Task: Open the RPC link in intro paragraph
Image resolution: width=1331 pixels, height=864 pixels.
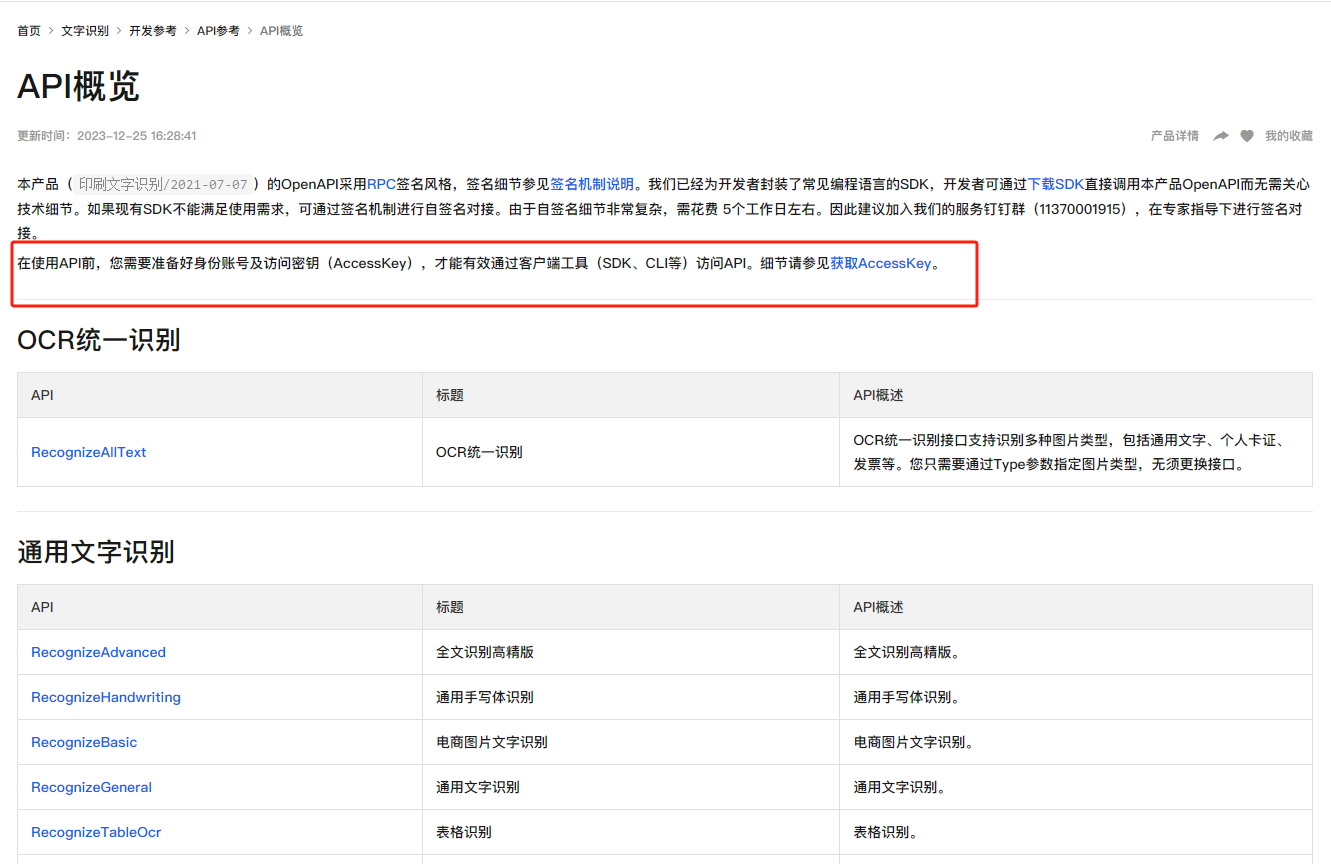Action: [x=381, y=184]
